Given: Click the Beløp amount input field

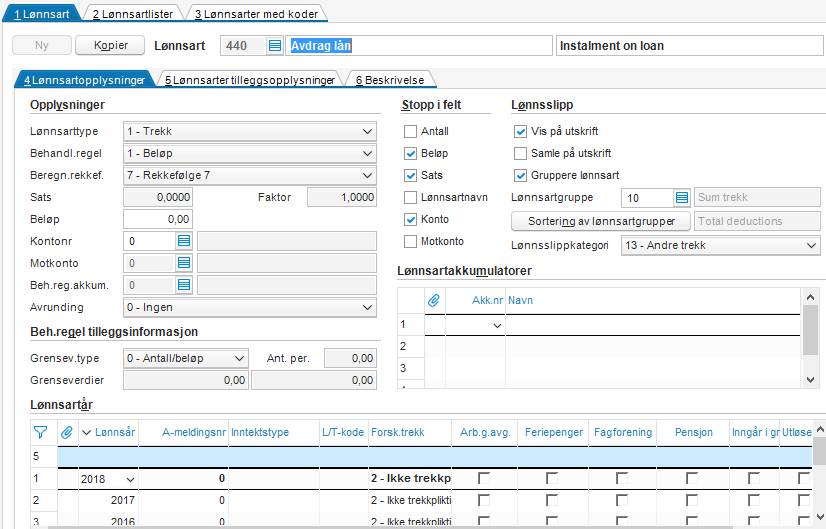Looking at the screenshot, I should click(158, 219).
